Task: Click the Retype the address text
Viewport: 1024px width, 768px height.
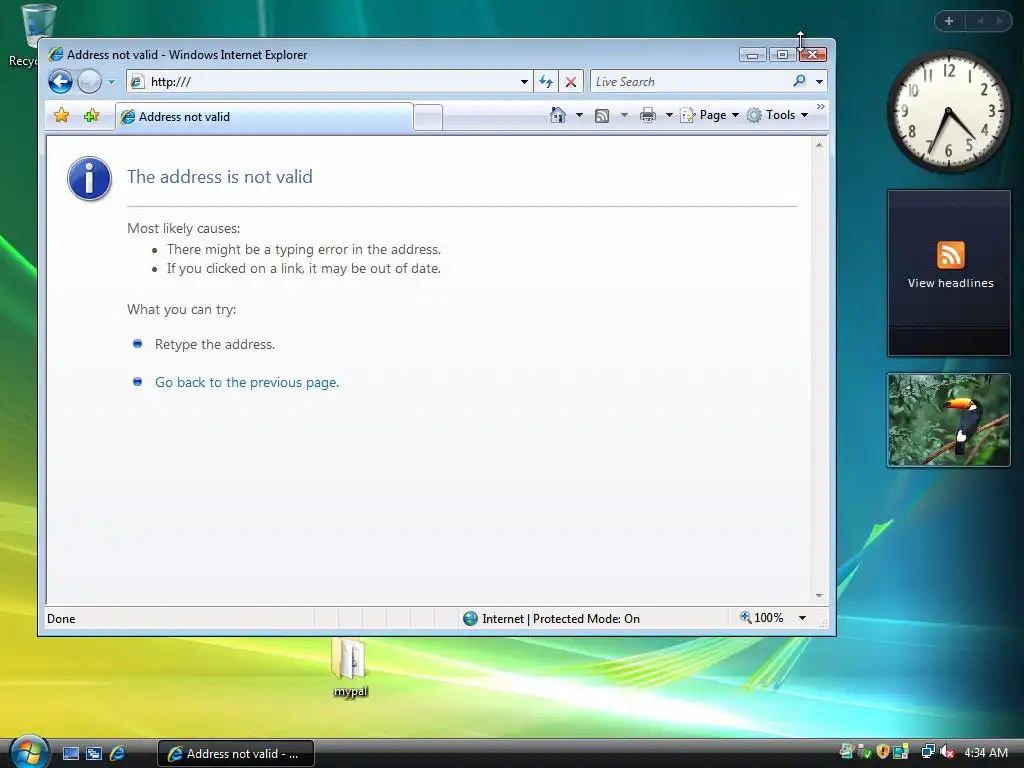Action: pyautogui.click(x=215, y=344)
